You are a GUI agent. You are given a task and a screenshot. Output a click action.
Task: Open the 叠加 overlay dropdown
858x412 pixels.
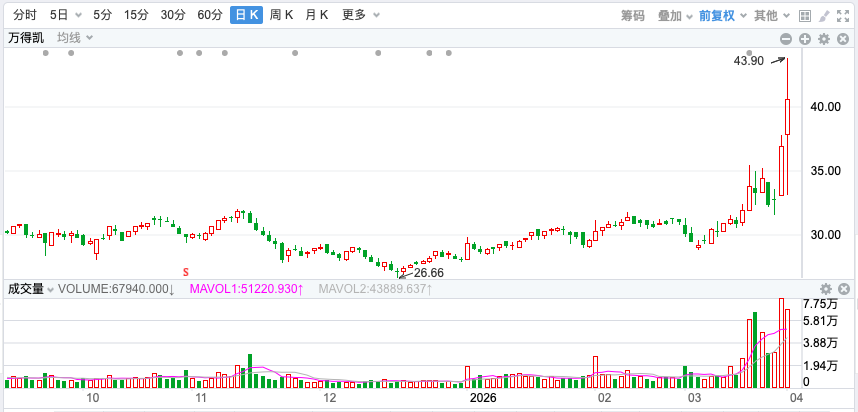tap(674, 15)
